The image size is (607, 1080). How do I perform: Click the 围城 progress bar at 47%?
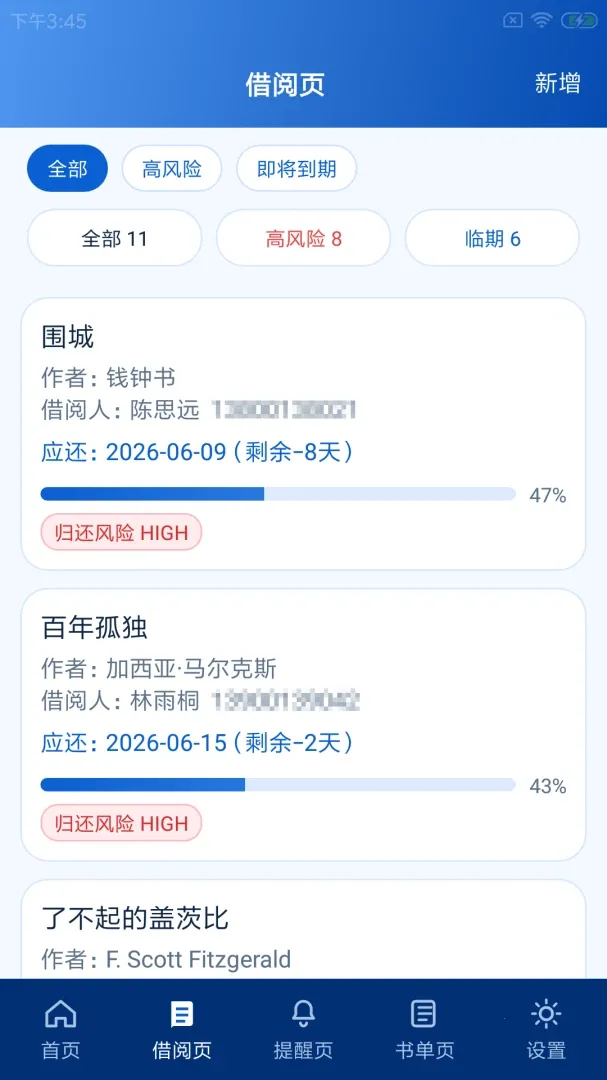click(278, 494)
